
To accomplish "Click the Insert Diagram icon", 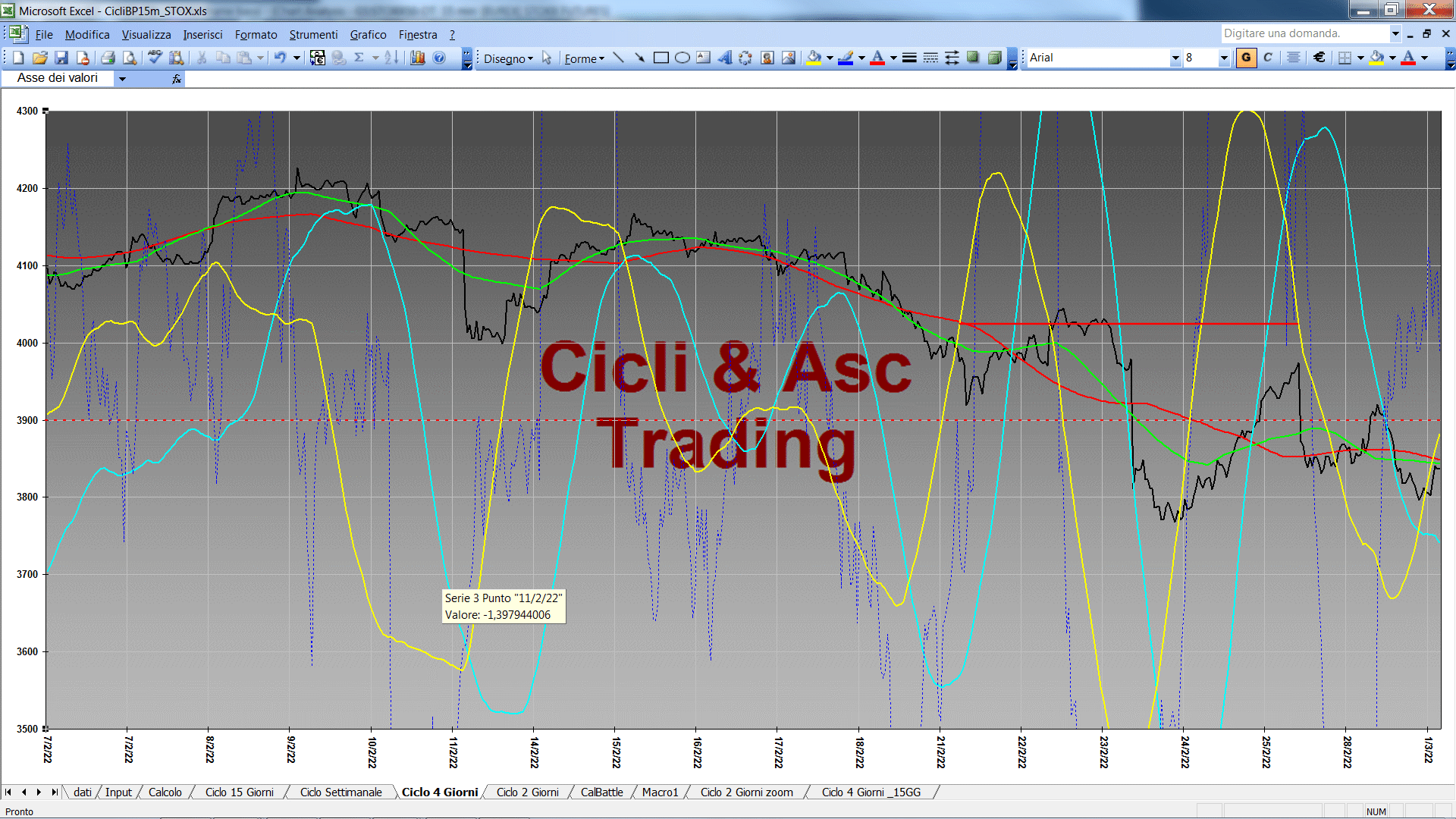I will [x=745, y=58].
